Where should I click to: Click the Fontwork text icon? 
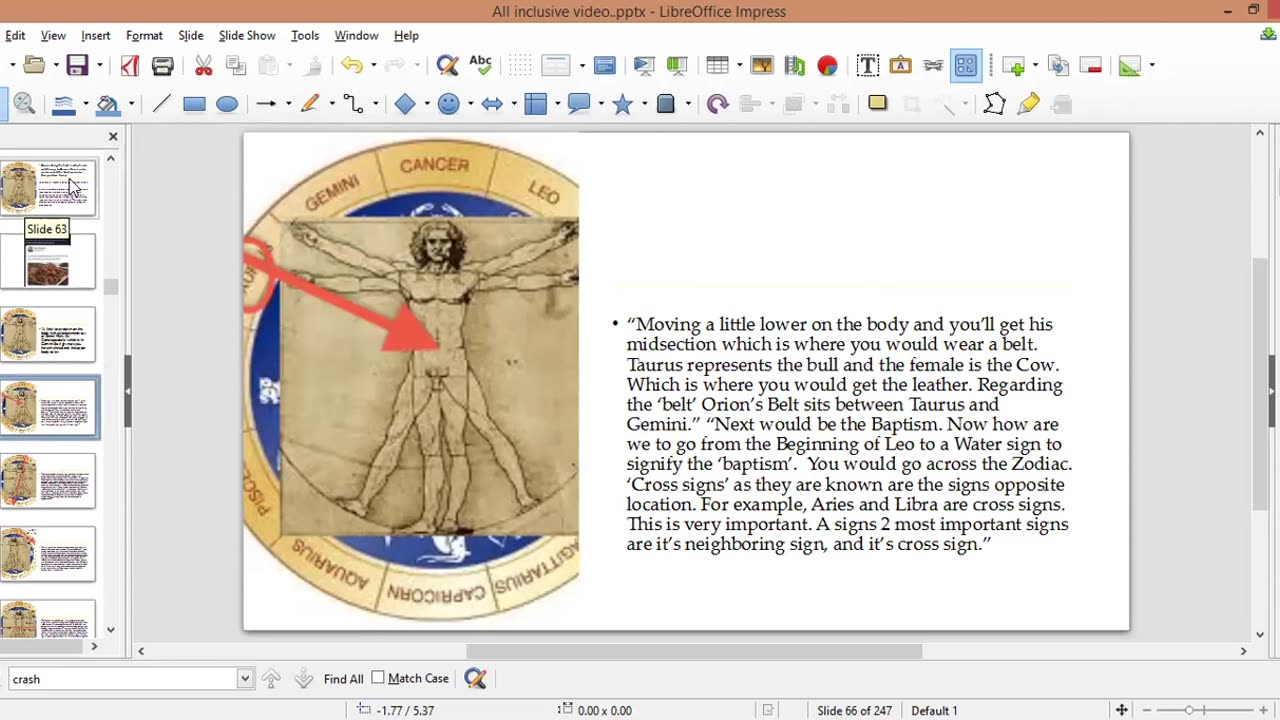tap(900, 66)
